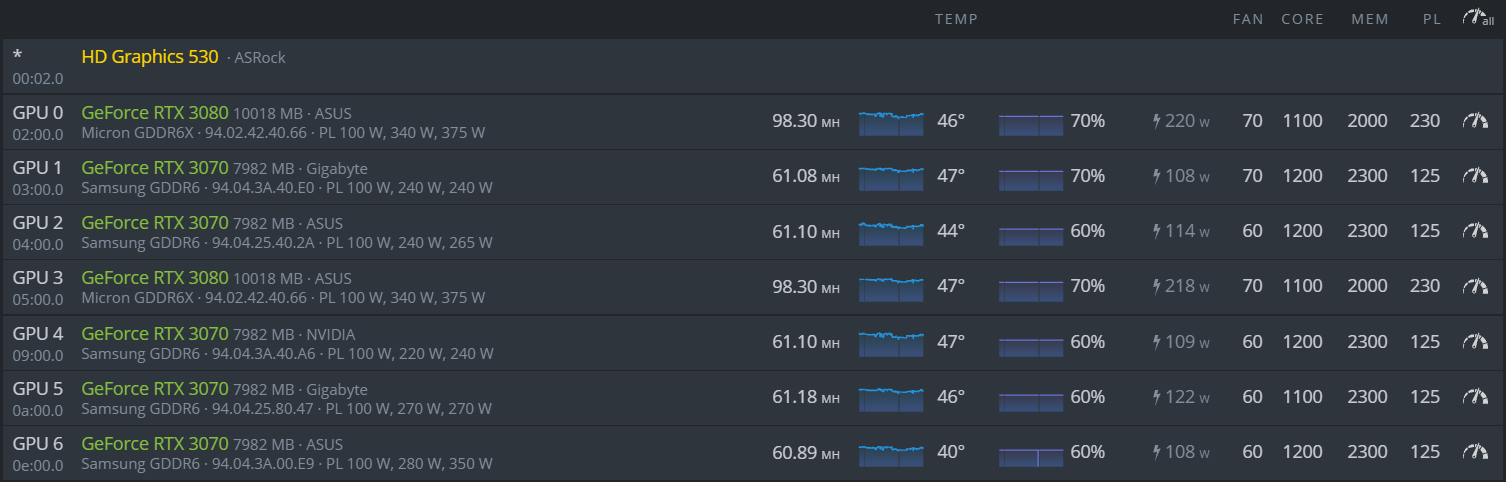The height and width of the screenshot is (482, 1506).
Task: Click the PL column header
Action: 1432,19
